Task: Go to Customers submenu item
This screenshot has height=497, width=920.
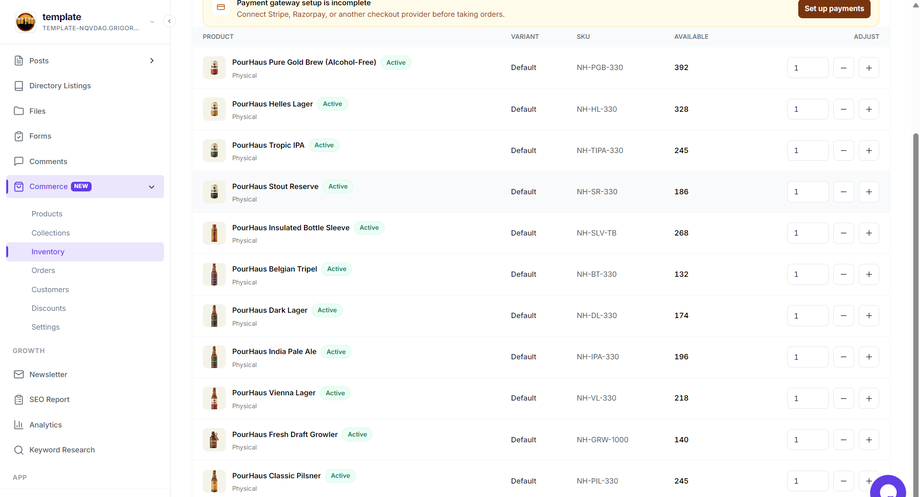Action: click(50, 289)
